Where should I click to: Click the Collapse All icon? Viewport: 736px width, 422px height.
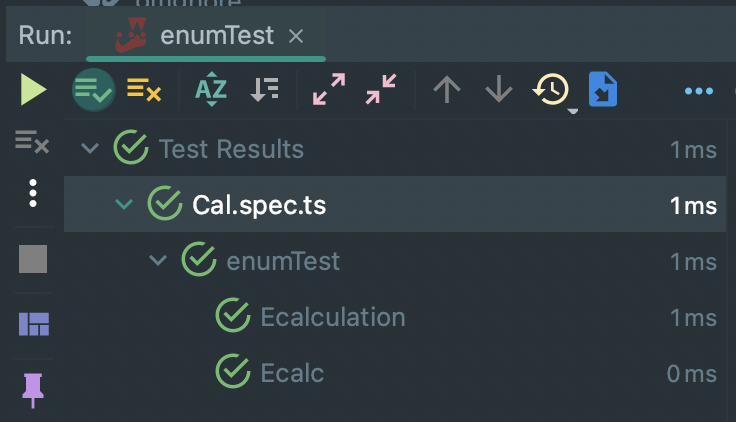coord(380,90)
